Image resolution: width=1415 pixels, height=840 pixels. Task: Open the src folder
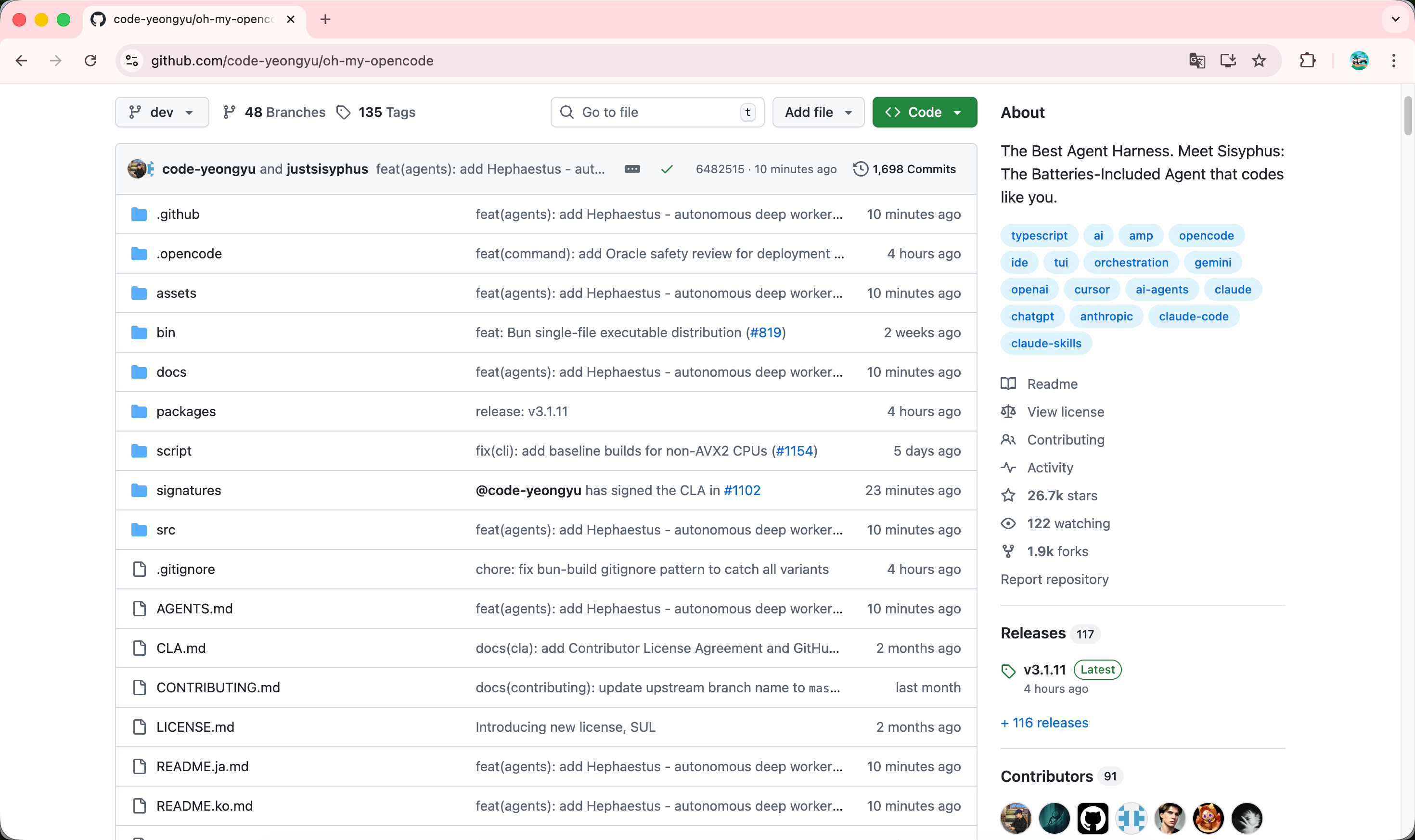(x=166, y=530)
